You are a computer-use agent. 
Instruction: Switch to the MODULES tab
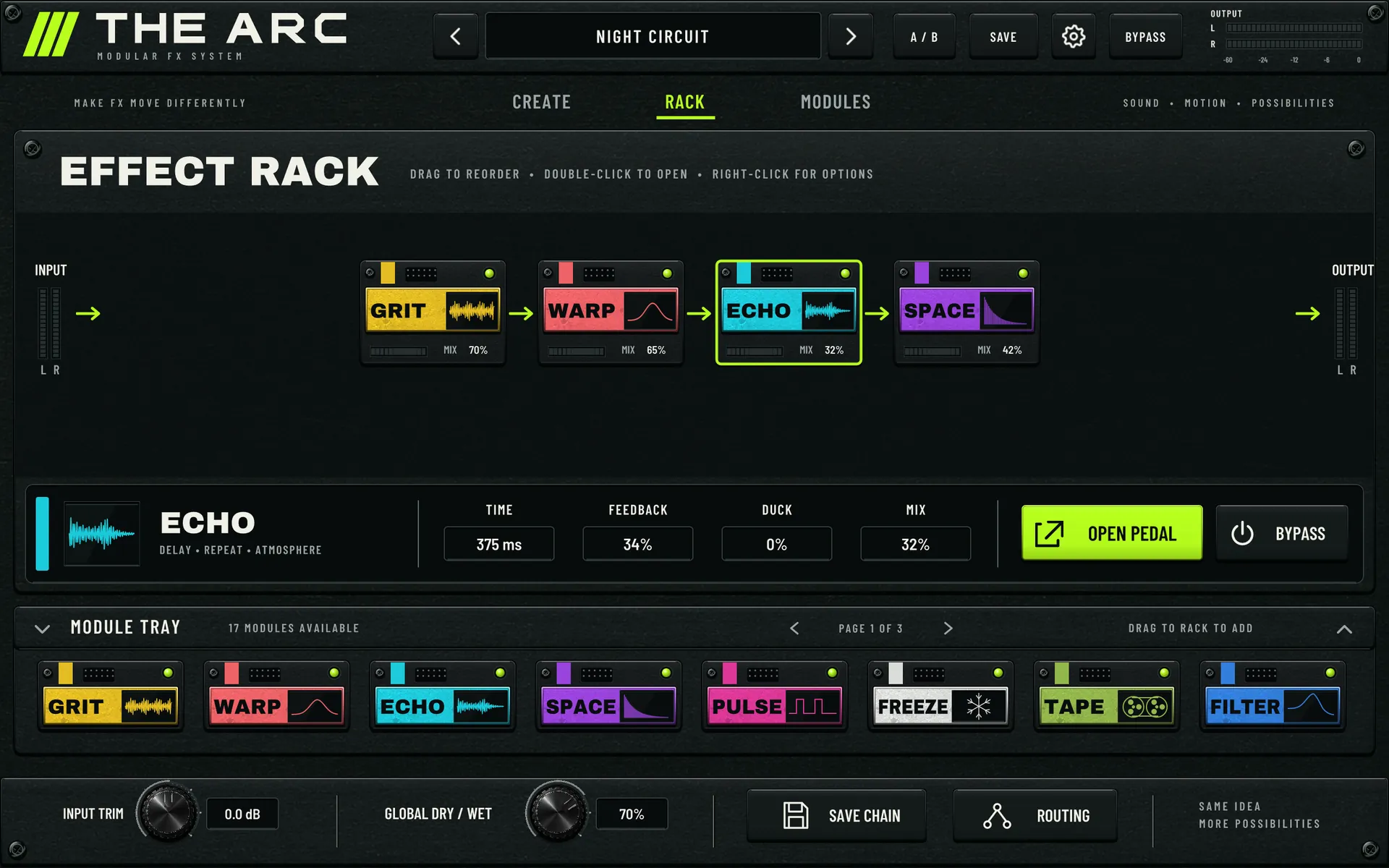(836, 102)
